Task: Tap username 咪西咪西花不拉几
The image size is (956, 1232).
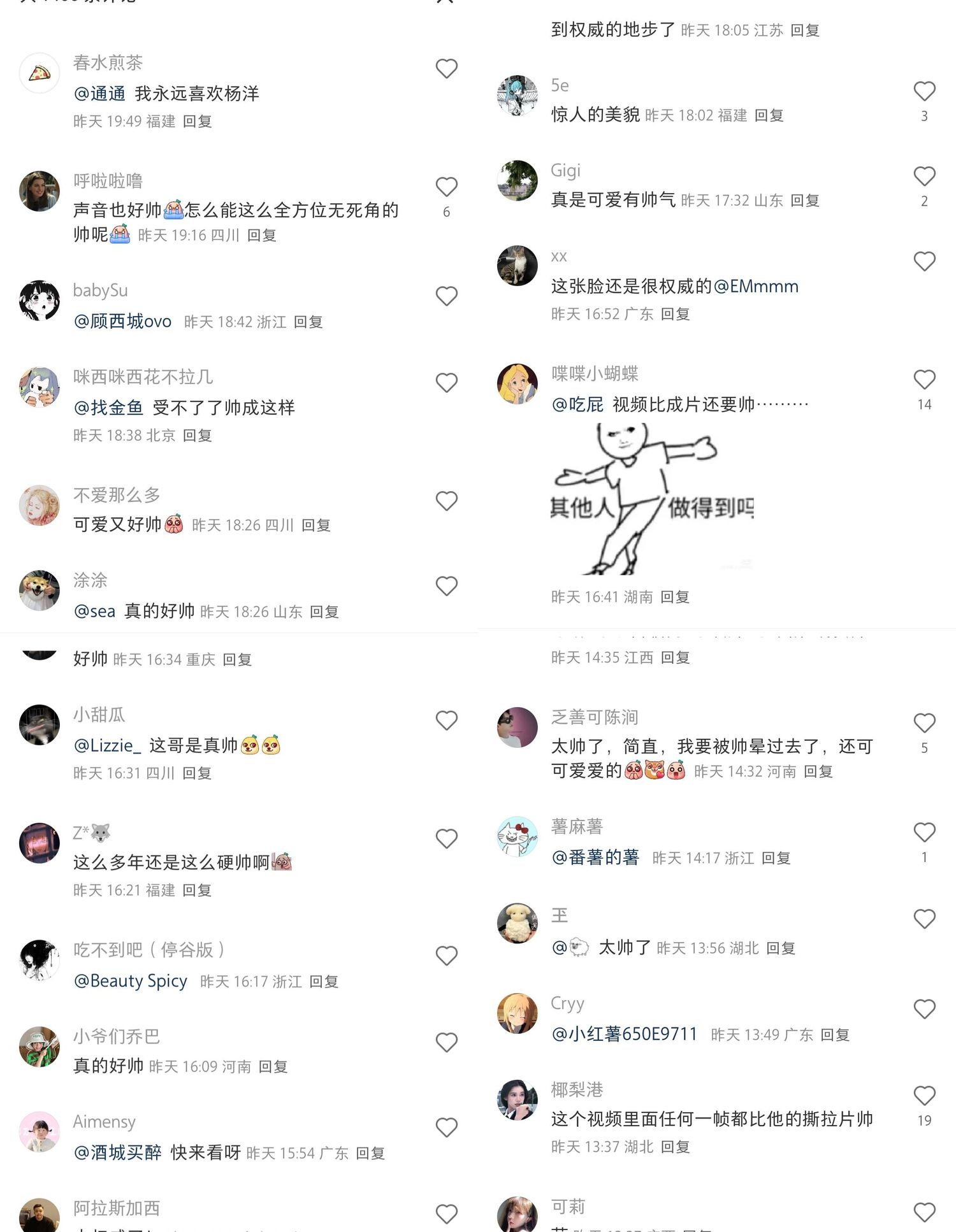Action: pos(143,376)
